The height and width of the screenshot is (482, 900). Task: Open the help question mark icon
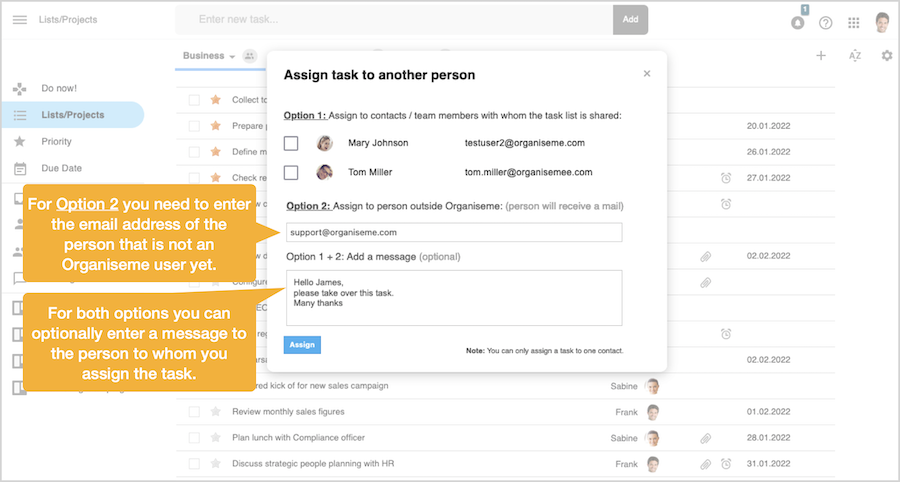click(x=825, y=23)
